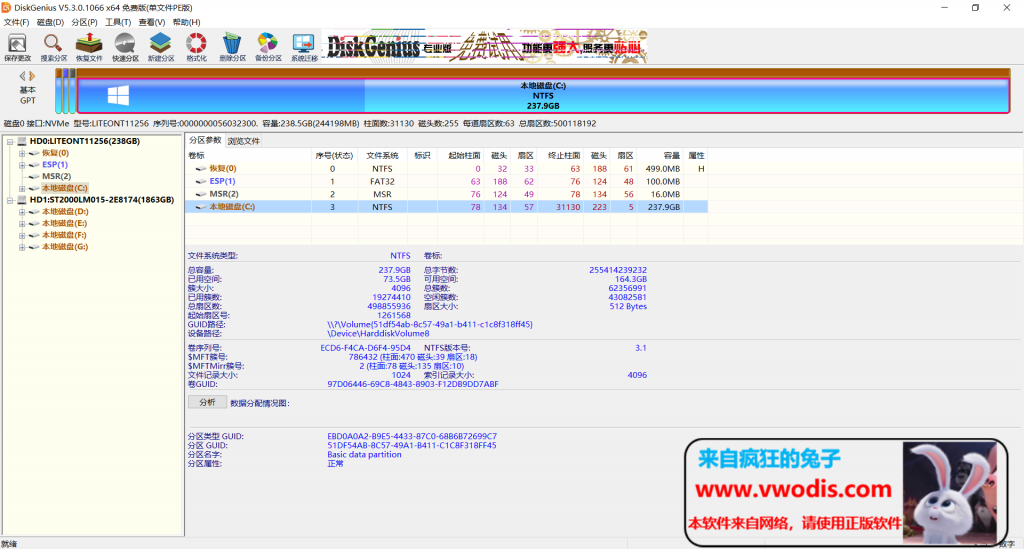
Task: Select 本地磁盘(D:) in the tree
Action: [65, 212]
